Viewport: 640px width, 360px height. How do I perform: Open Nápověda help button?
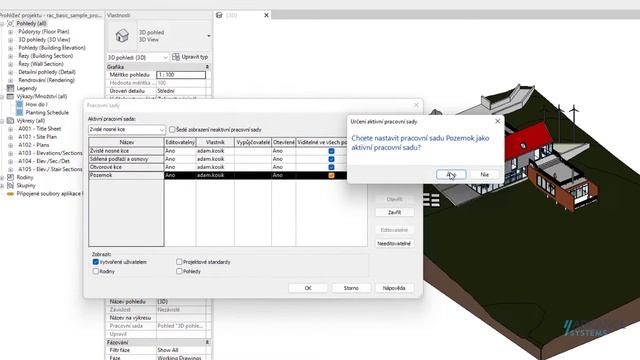click(x=394, y=288)
